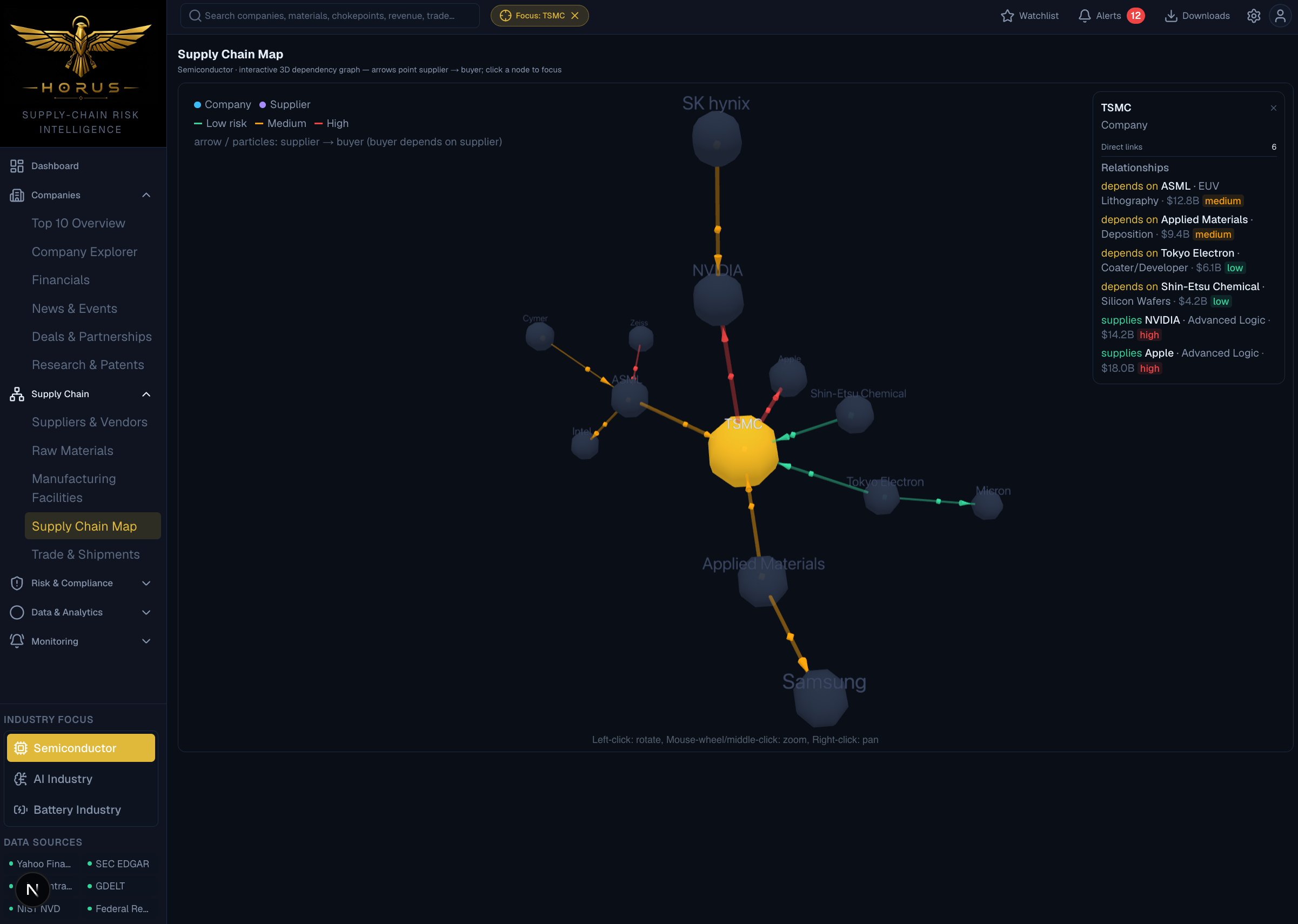Image resolution: width=1298 pixels, height=924 pixels.
Task: Switch industry focus to AI Industry
Action: pyautogui.click(x=81, y=779)
